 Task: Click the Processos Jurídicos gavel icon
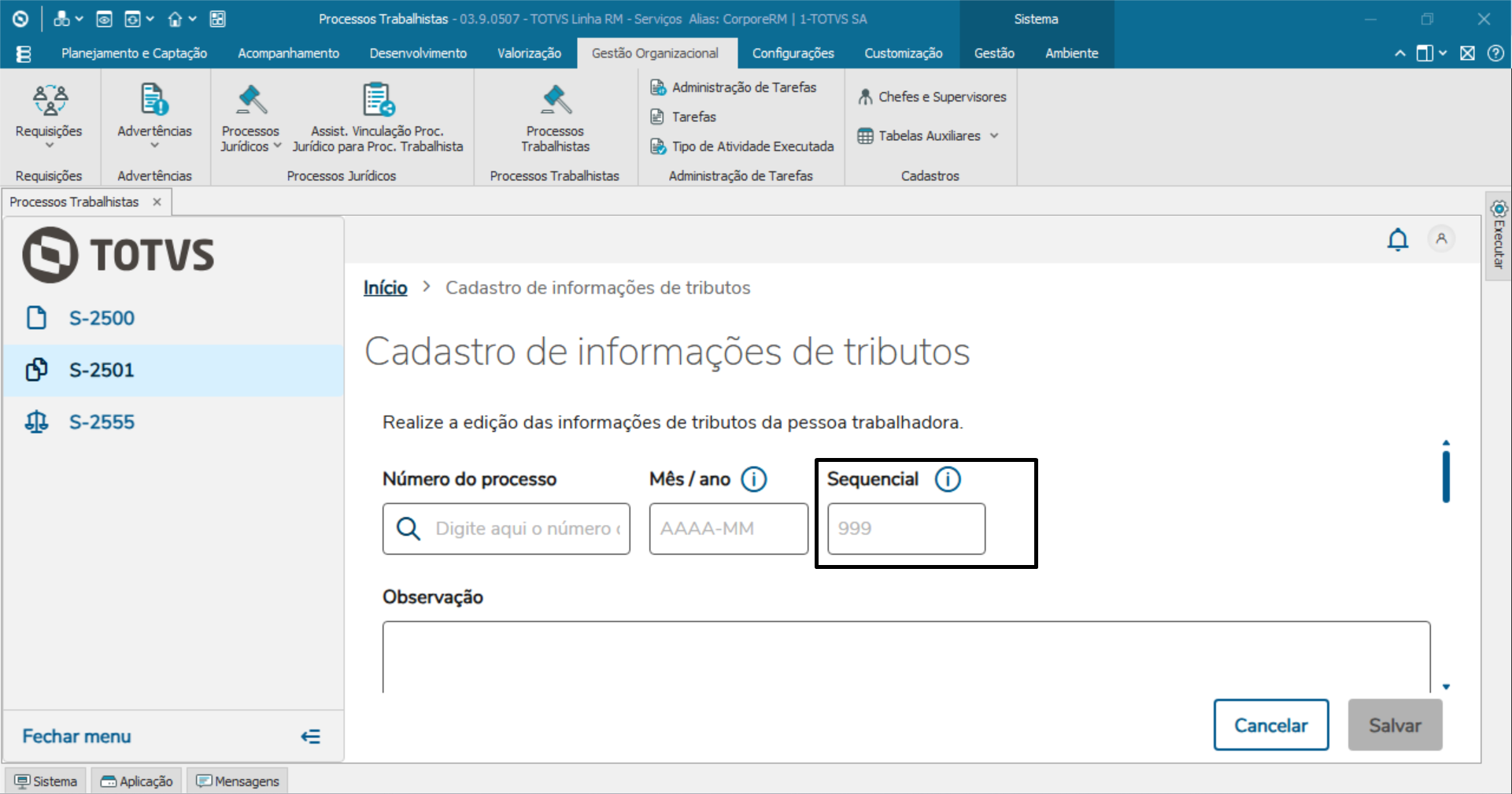coord(251,100)
